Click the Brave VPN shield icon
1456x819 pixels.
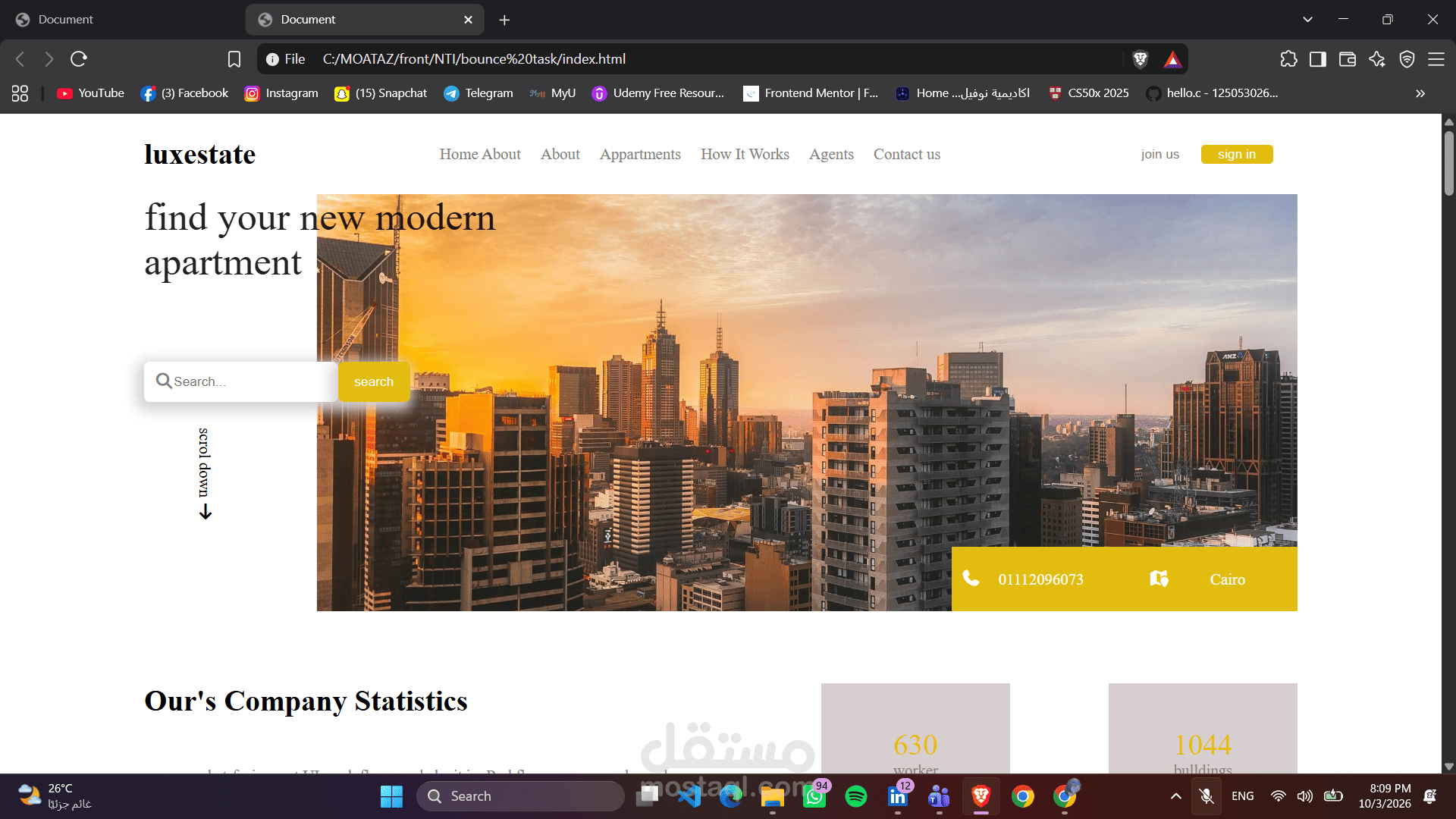[x=1407, y=59]
